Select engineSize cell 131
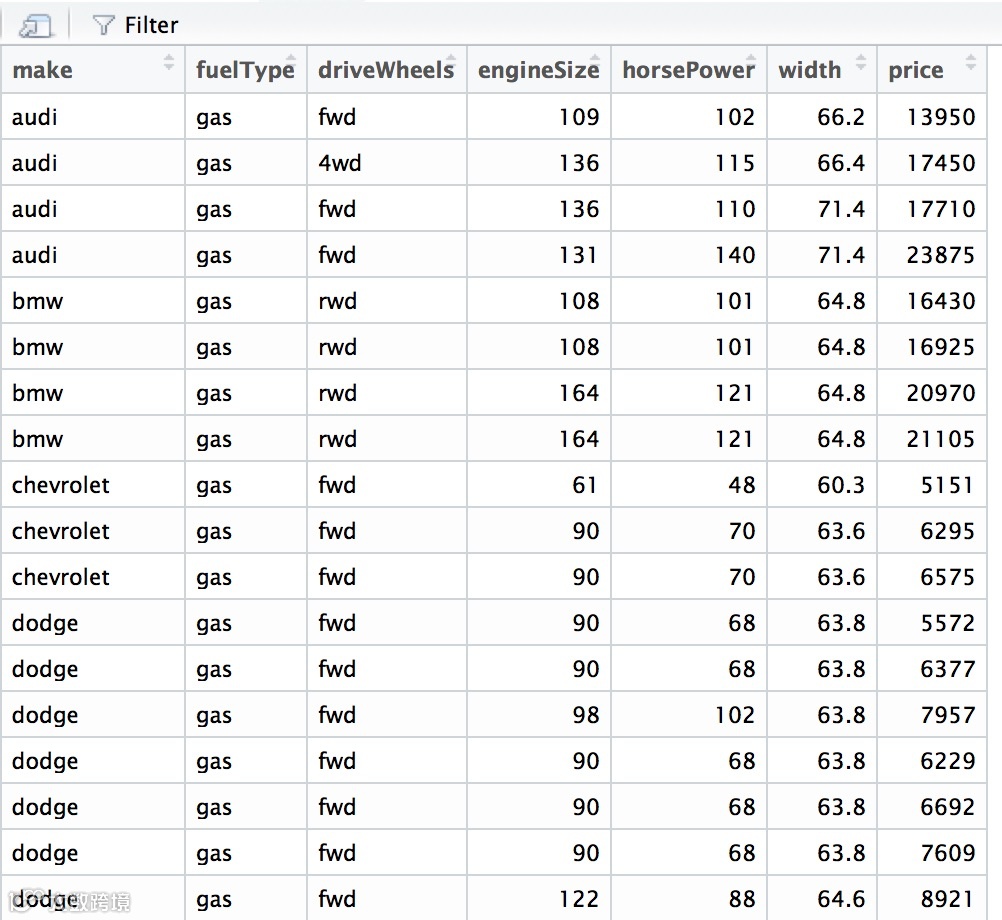The height and width of the screenshot is (920, 1002). pyautogui.click(x=539, y=255)
